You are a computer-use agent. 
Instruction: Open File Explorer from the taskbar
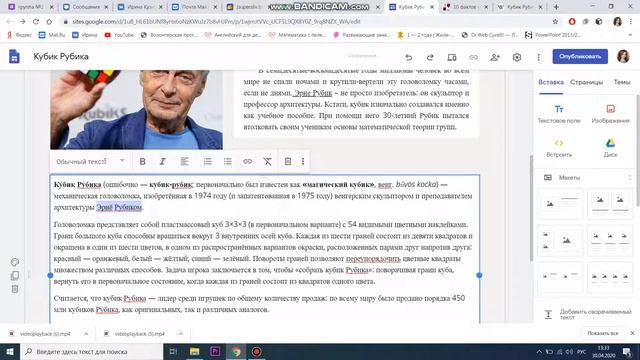click(194, 351)
